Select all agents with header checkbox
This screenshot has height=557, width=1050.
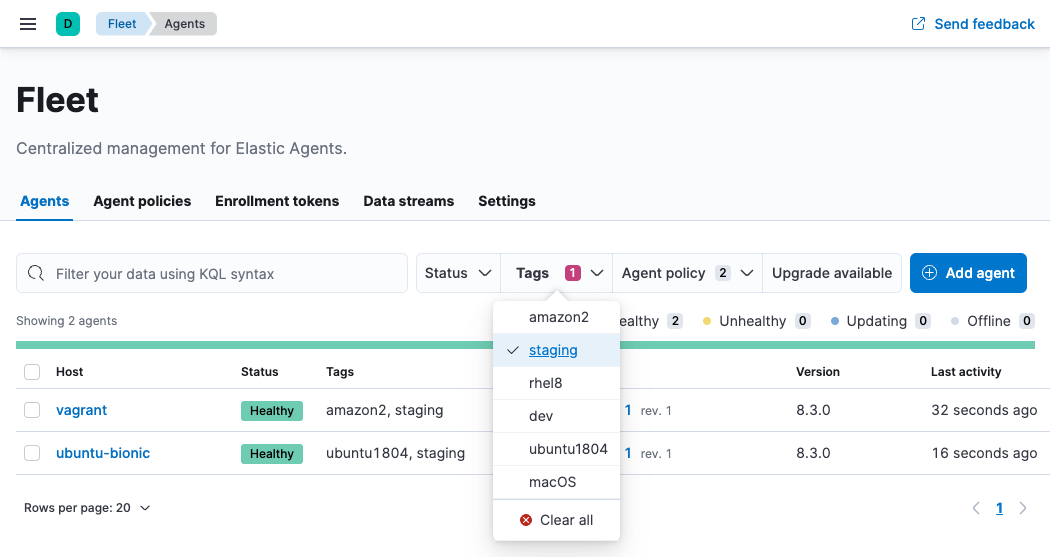pos(32,372)
